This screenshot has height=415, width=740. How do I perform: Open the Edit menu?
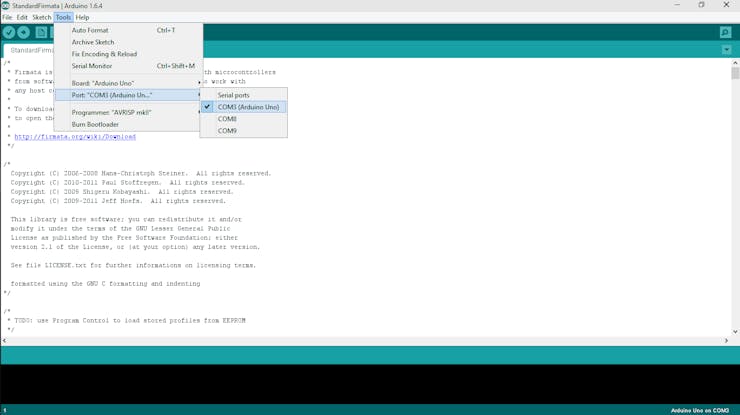[x=22, y=17]
